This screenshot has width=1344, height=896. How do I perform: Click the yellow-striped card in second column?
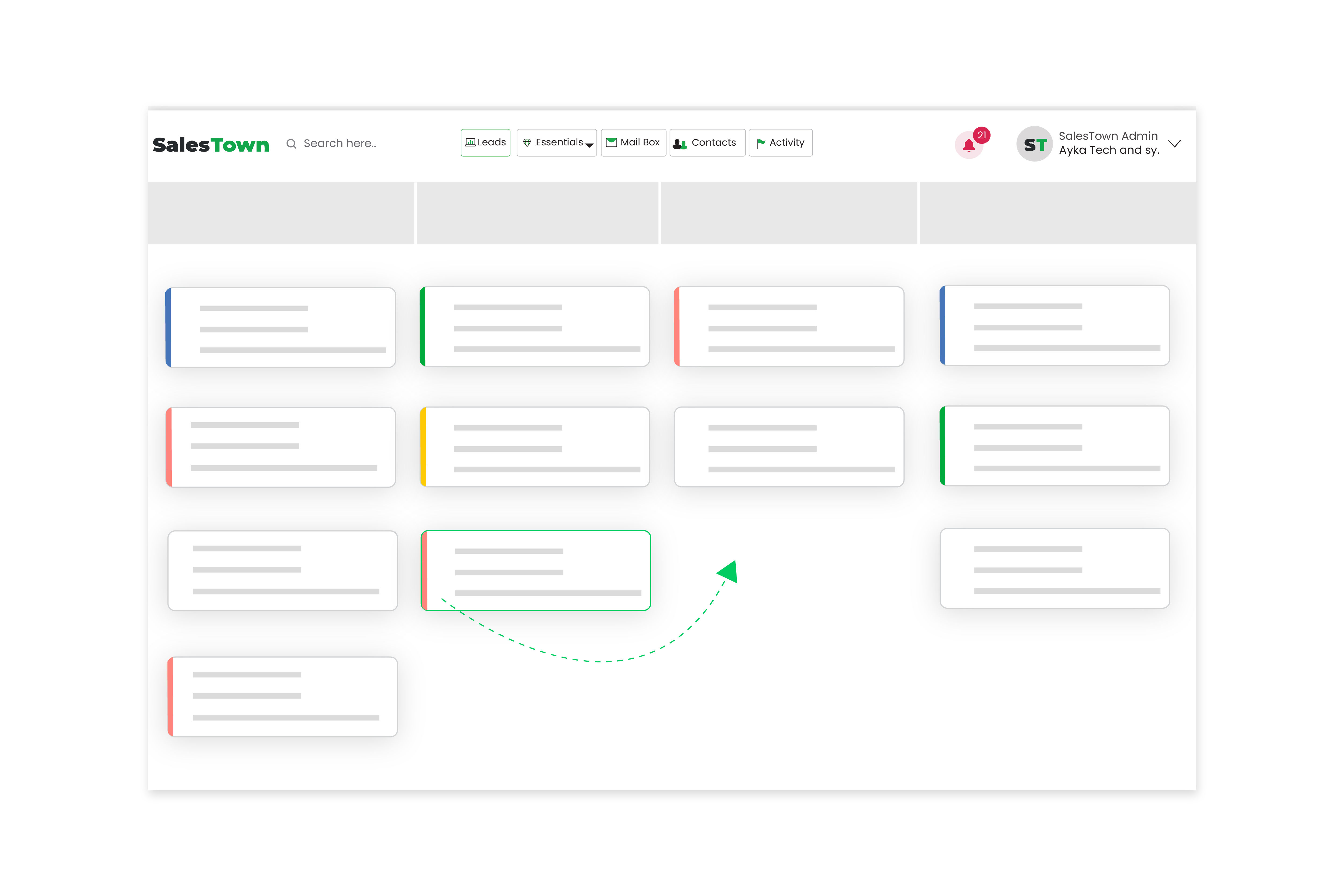point(535,447)
